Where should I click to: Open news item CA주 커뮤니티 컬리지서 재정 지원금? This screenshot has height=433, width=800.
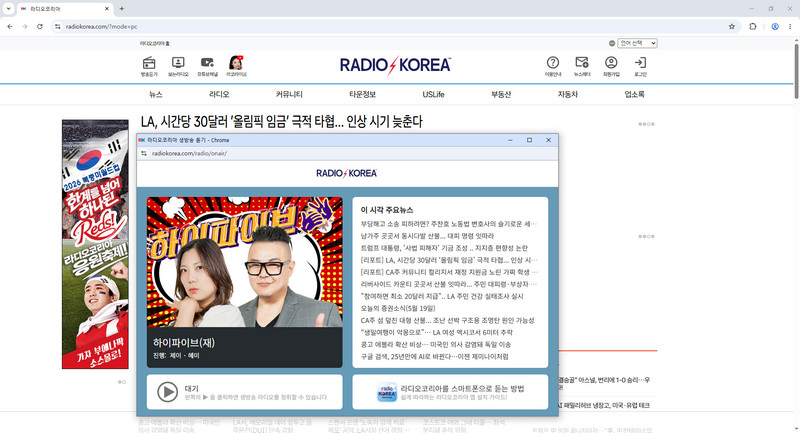point(448,272)
